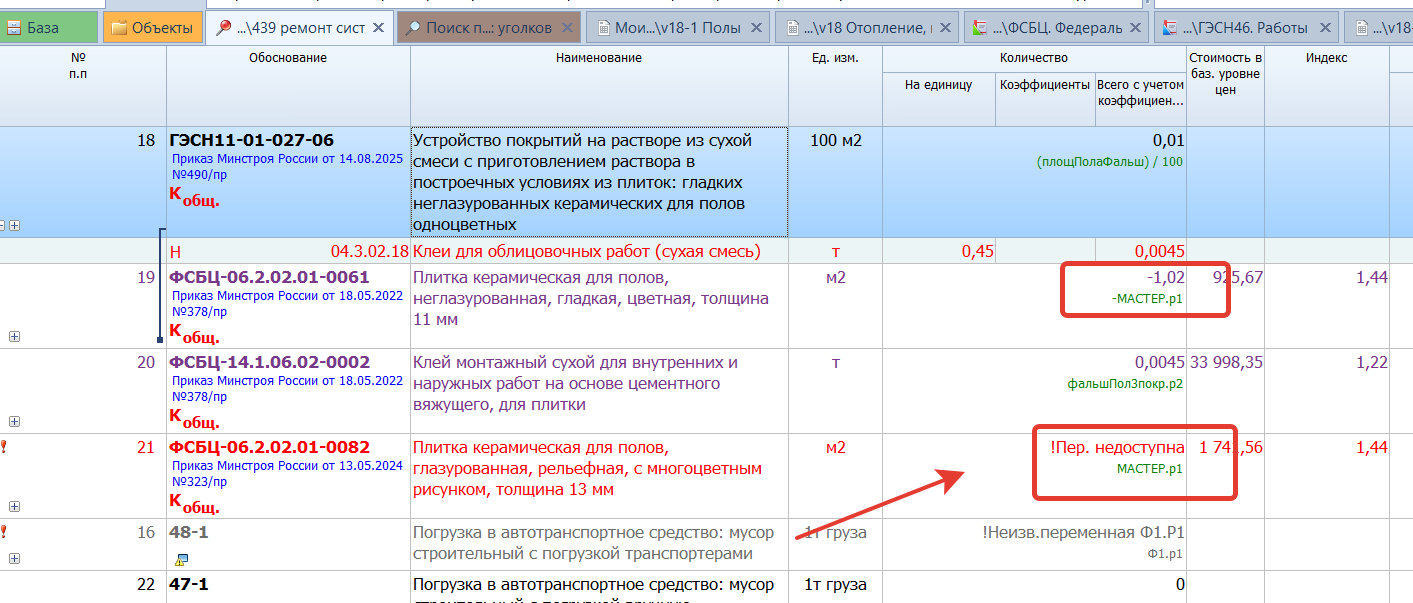
Task: Expand row 16 item 48-1
Action: tap(14, 559)
